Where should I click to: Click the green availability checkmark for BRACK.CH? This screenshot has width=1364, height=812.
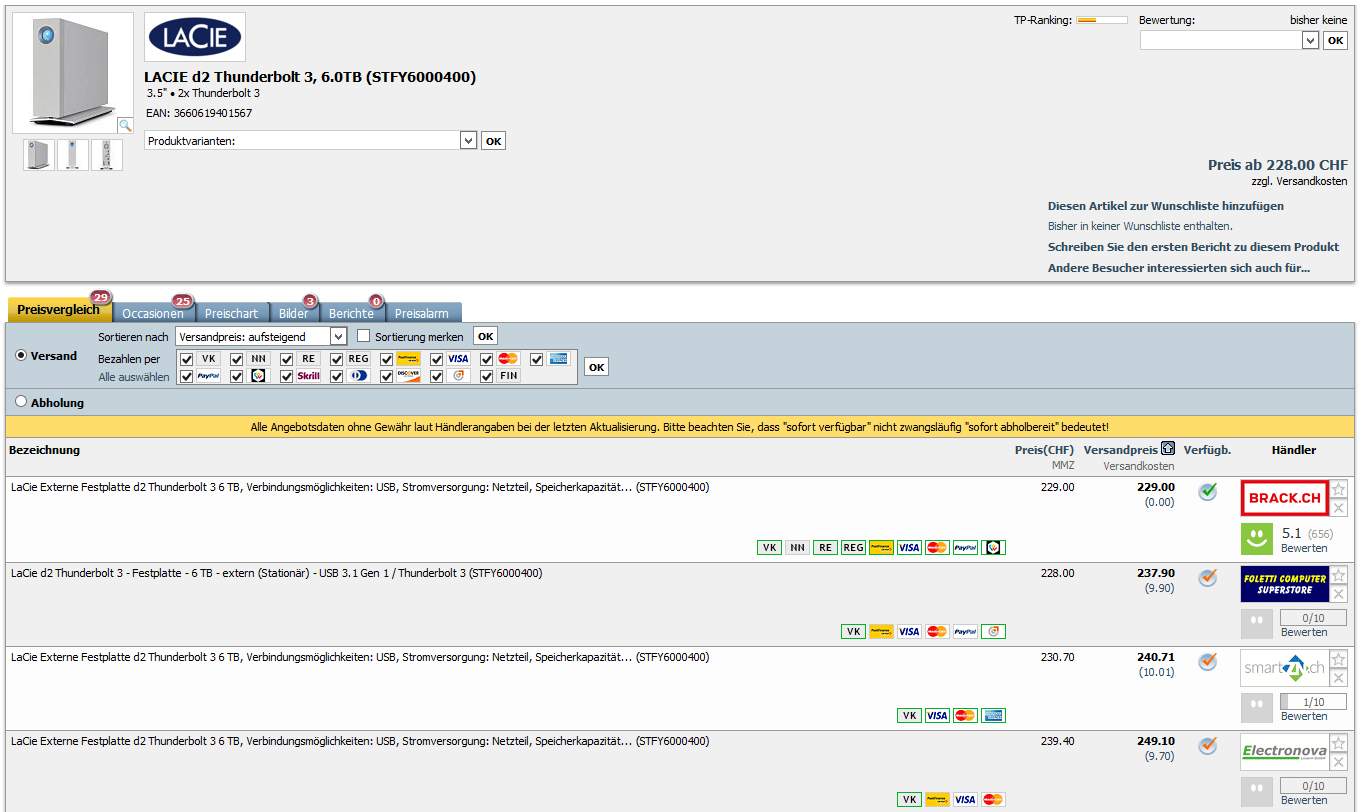tap(1208, 491)
